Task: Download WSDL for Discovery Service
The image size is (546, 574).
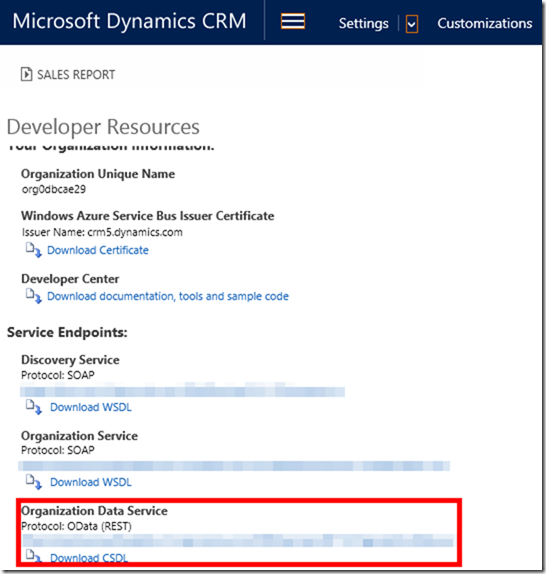Action: 91,407
